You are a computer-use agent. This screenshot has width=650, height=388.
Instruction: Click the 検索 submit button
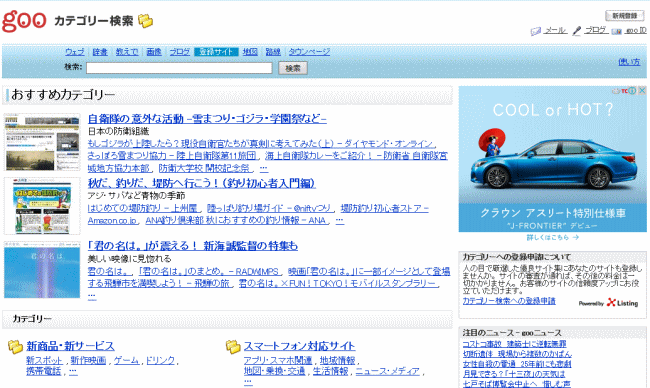(293, 68)
